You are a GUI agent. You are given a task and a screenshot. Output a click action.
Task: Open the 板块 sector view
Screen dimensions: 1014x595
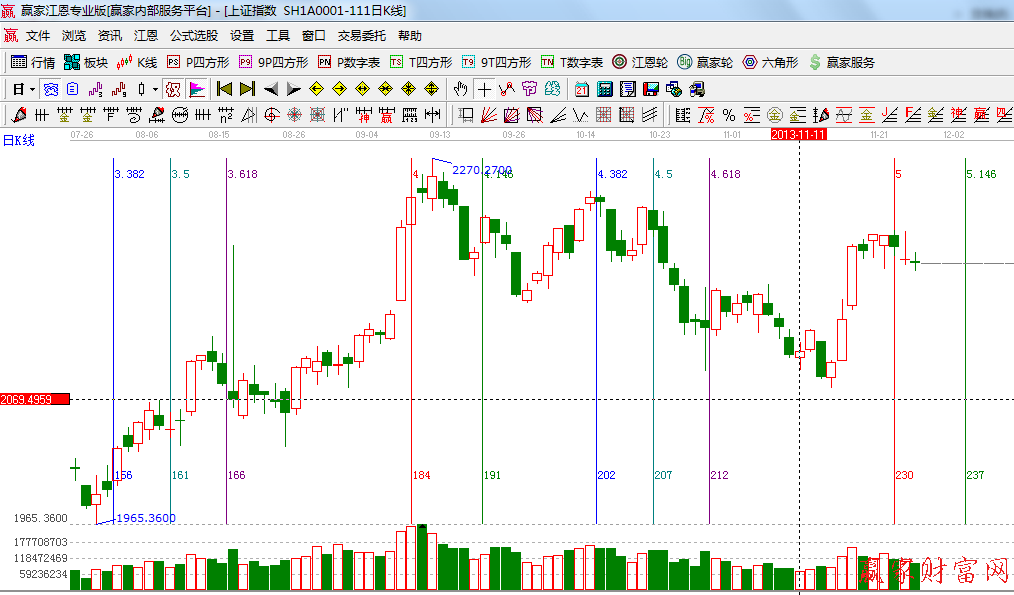point(85,62)
